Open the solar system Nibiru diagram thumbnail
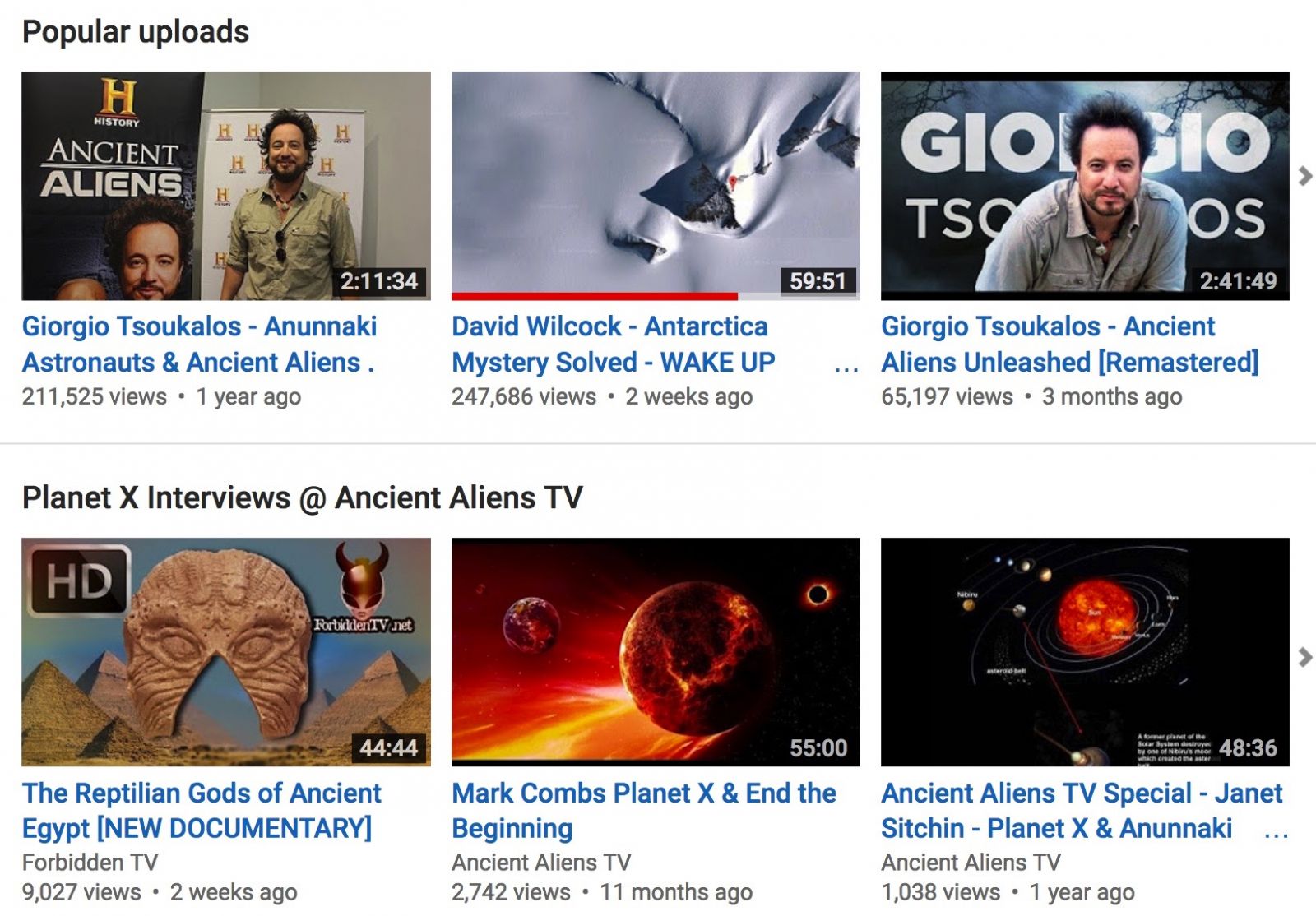The width and height of the screenshot is (1316, 916). [x=1085, y=652]
